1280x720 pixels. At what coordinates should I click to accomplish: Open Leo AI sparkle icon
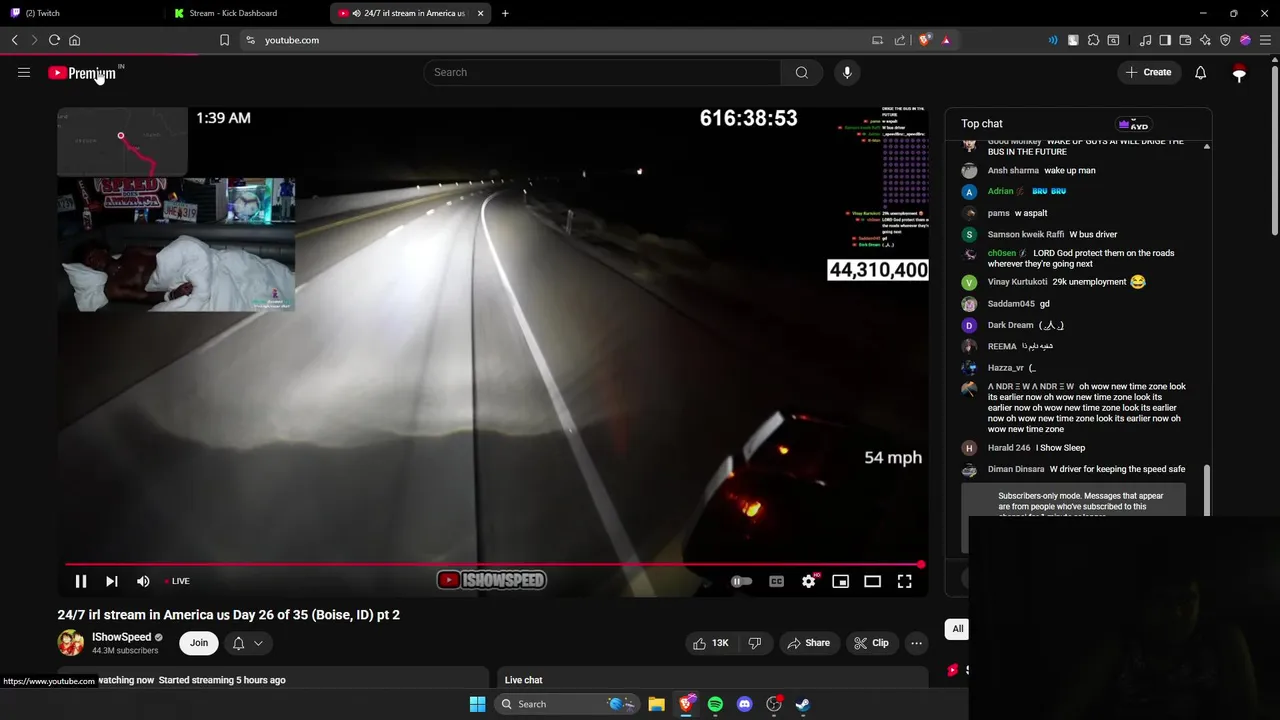pos(1205,40)
